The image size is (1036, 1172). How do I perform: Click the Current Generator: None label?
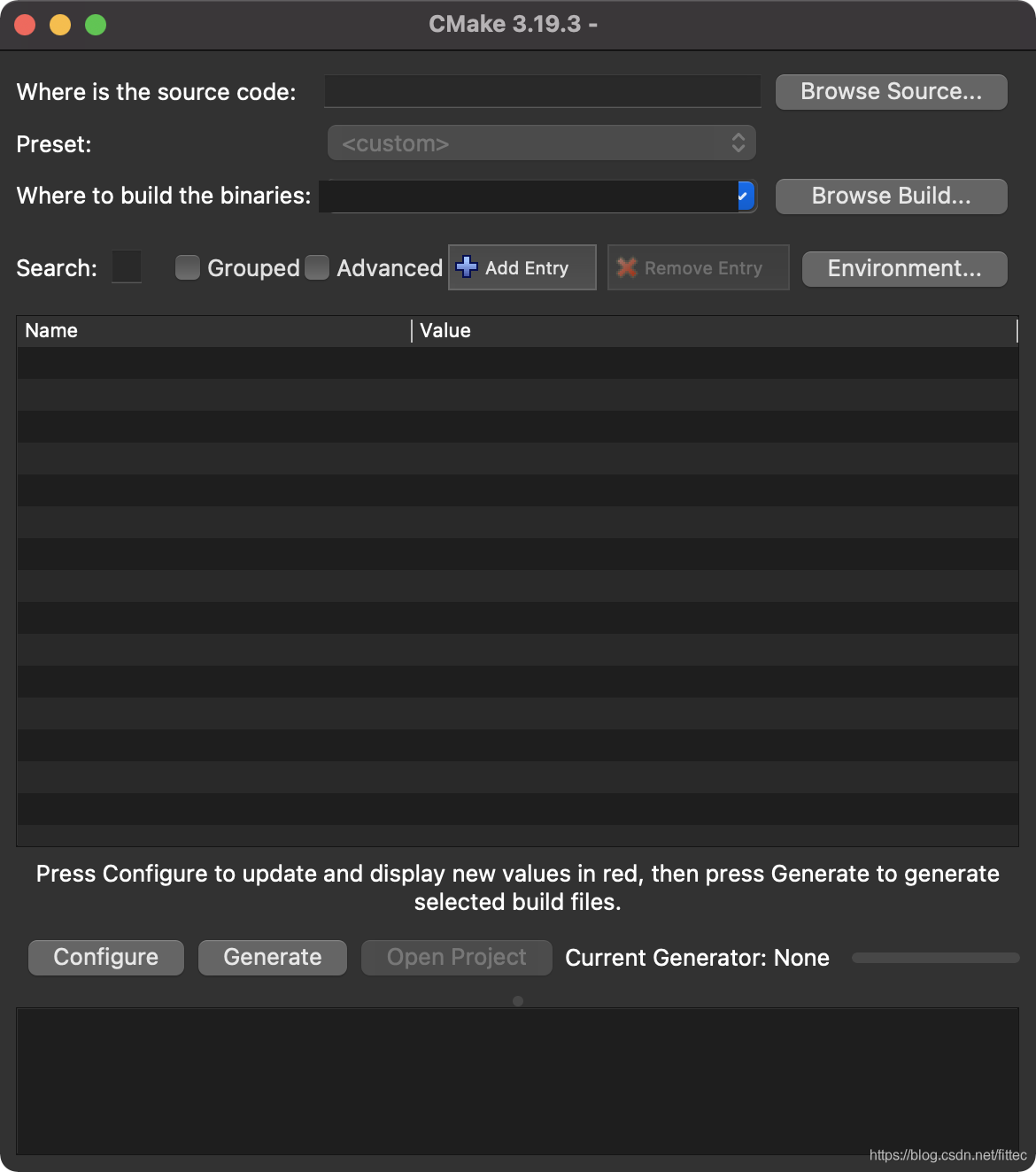point(698,958)
